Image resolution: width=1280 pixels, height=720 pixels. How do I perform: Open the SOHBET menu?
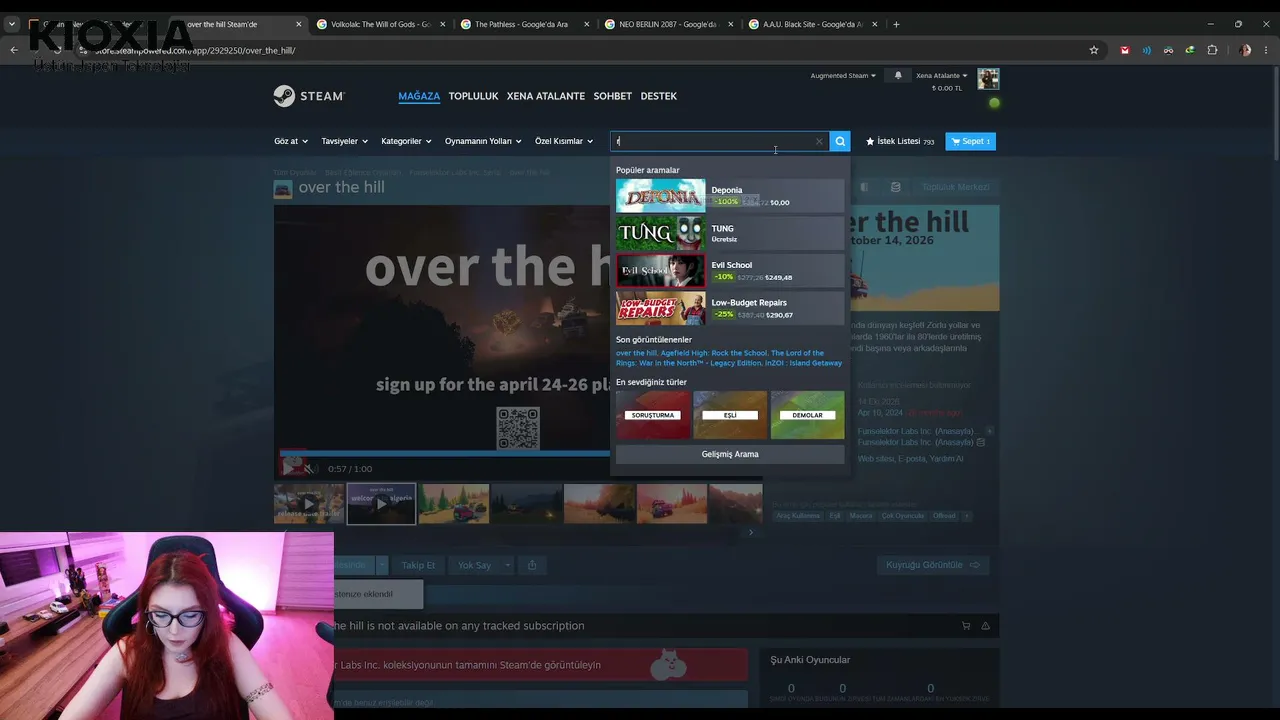coord(613,96)
